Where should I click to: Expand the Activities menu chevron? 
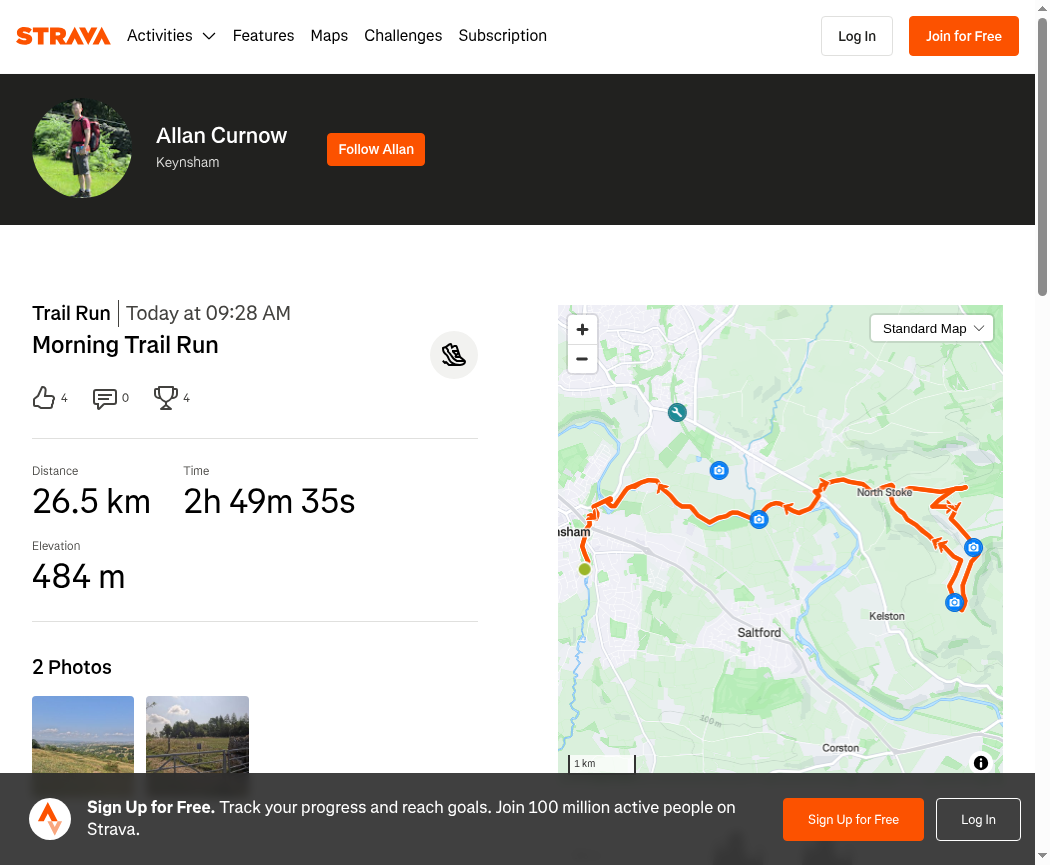[209, 36]
